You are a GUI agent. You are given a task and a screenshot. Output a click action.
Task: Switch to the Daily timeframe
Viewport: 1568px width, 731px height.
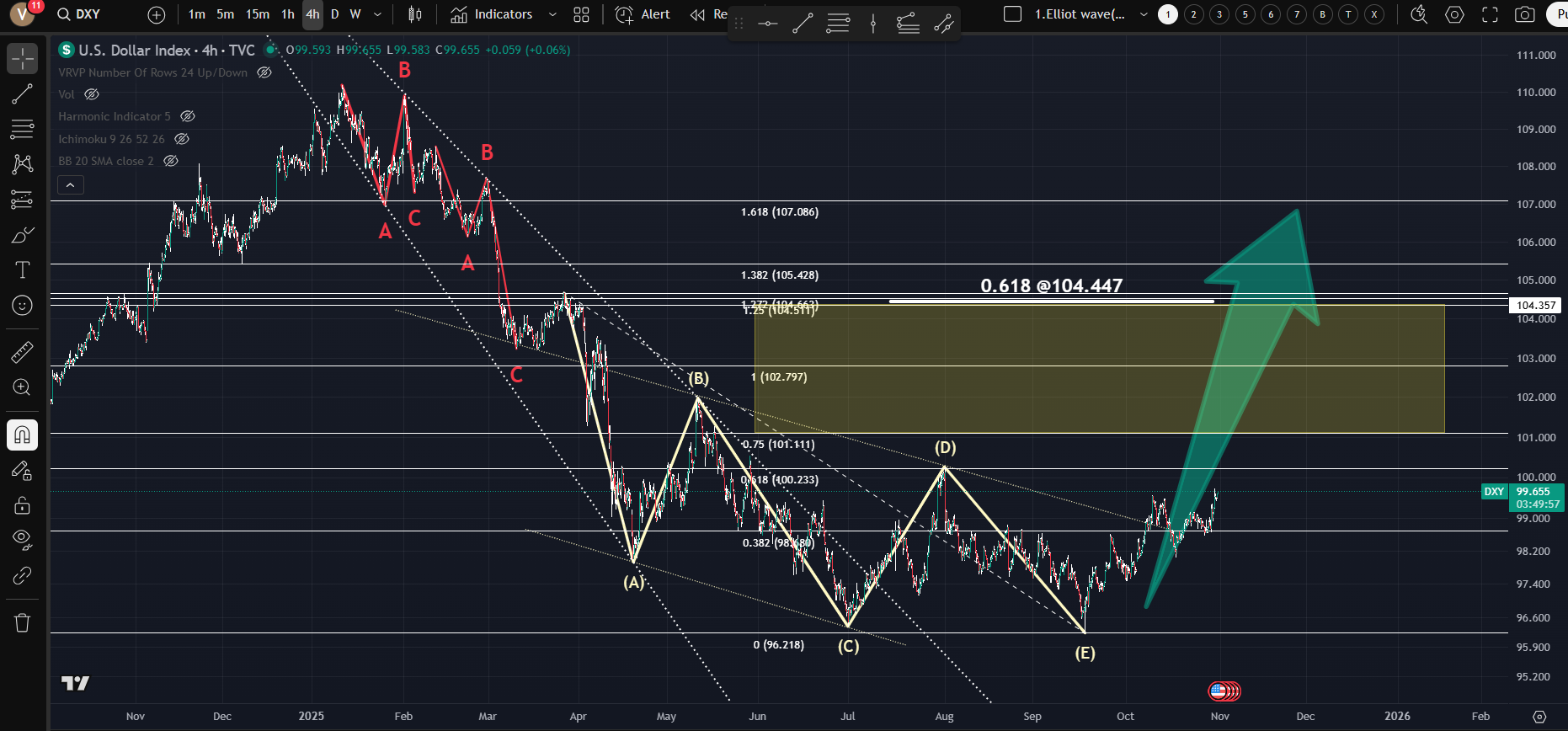click(334, 14)
